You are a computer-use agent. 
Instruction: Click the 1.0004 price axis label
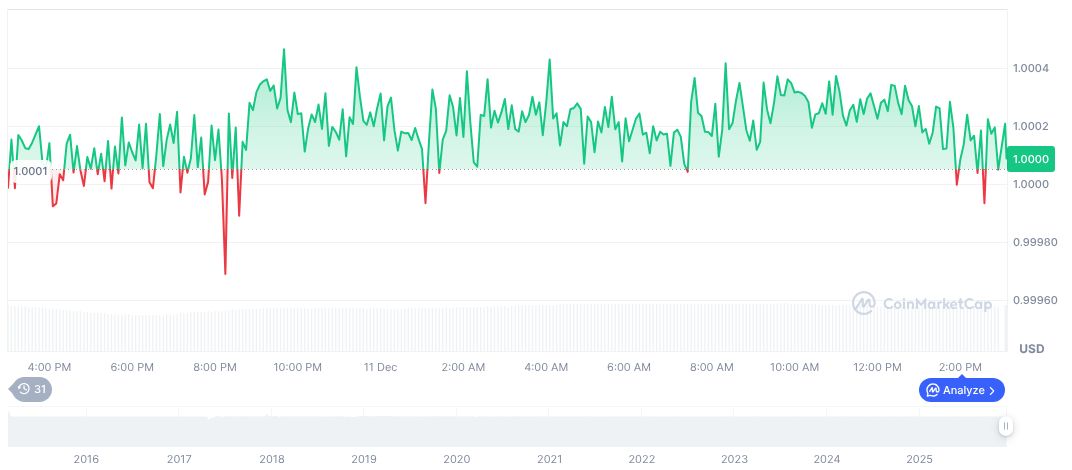(1029, 69)
